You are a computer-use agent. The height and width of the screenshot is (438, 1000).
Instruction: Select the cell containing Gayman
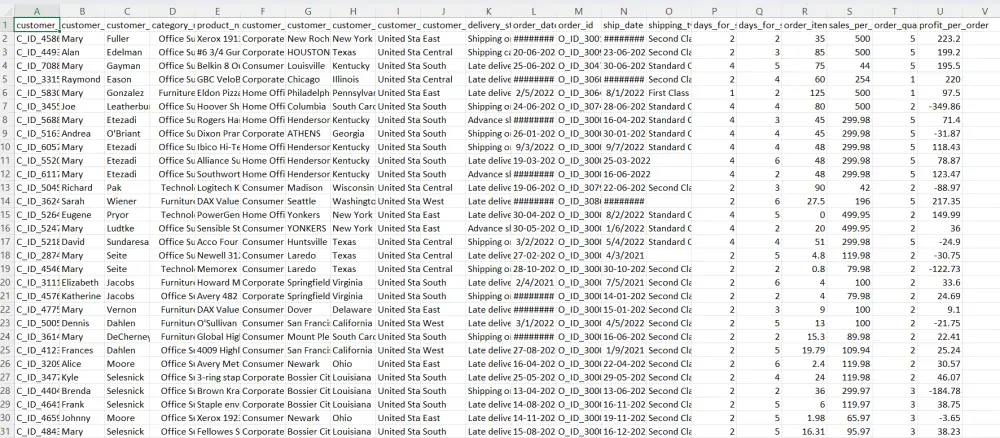[128, 66]
